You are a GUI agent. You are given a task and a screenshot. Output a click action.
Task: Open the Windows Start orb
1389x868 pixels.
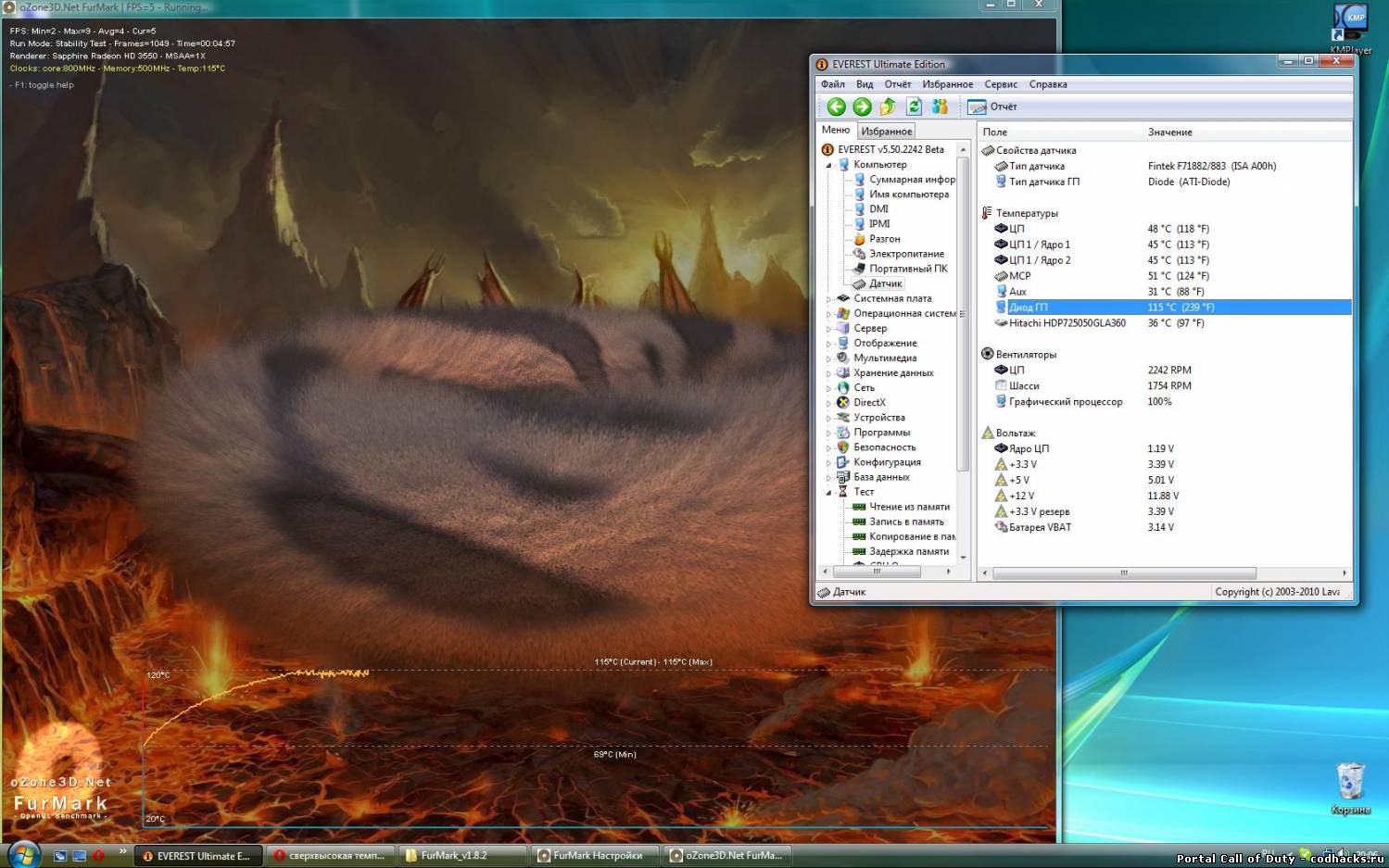(x=22, y=854)
